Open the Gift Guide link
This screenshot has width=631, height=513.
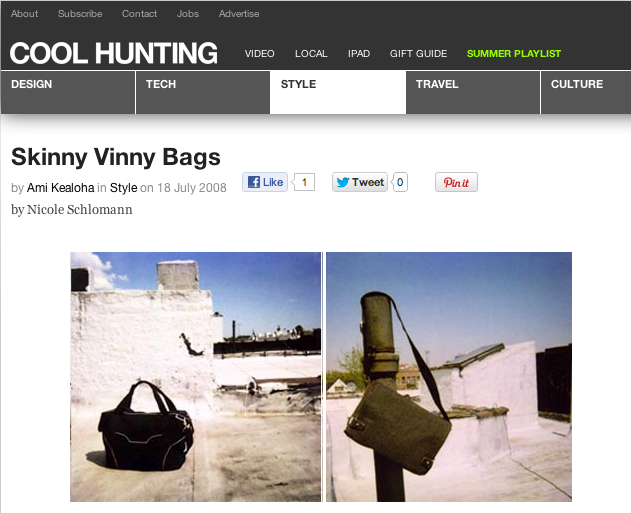point(419,54)
